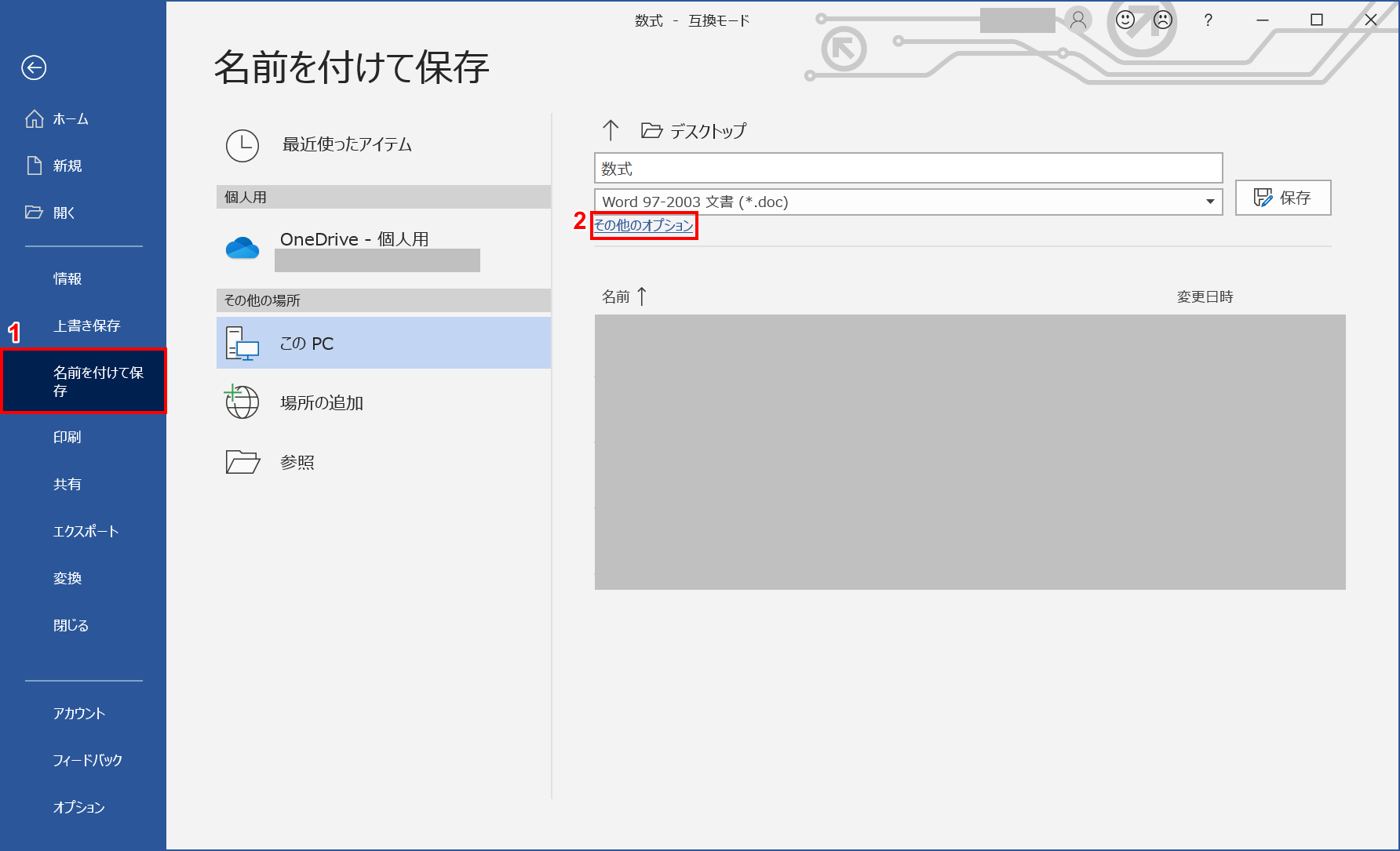The width and height of the screenshot is (1400, 851).
Task: Click the This PC computer icon
Action: click(242, 344)
